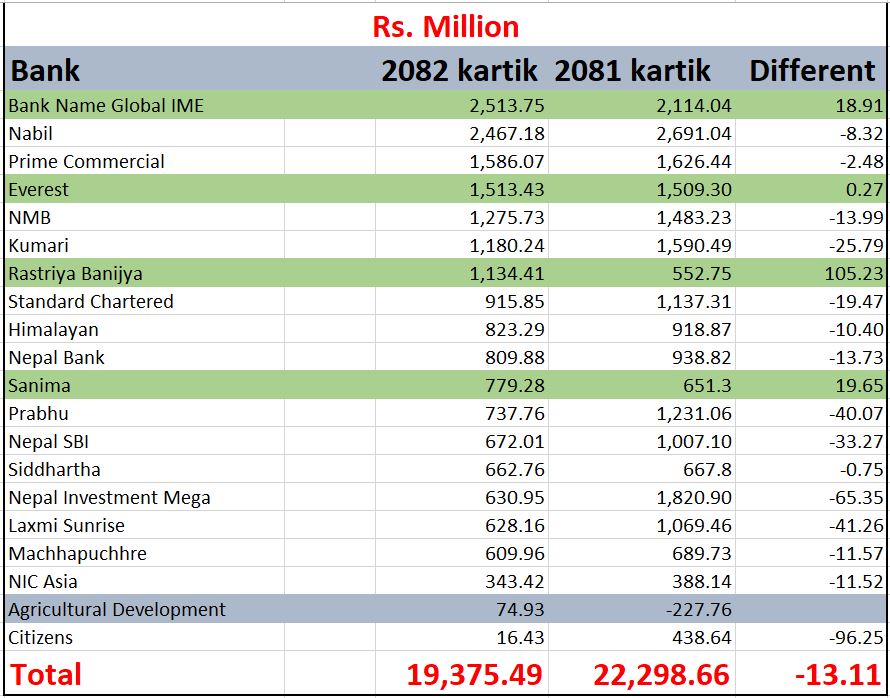Select the 'Total' label cell

45,675
